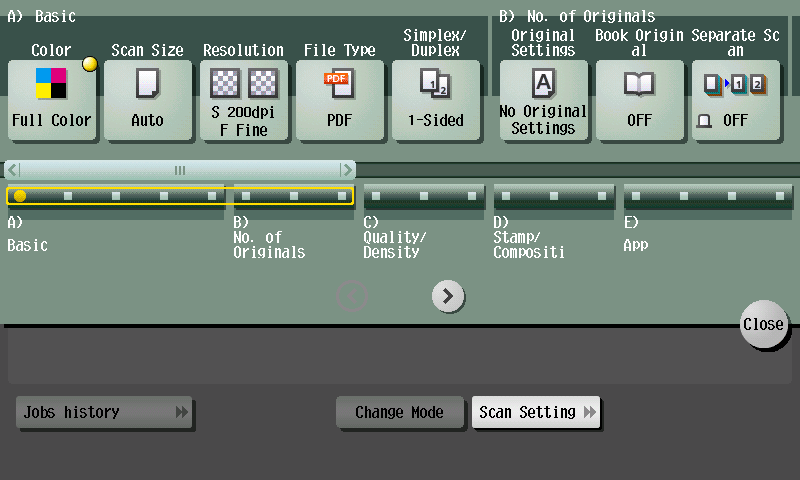800x480 pixels.
Task: Expand Jobs history panel
Action: pos(104,412)
